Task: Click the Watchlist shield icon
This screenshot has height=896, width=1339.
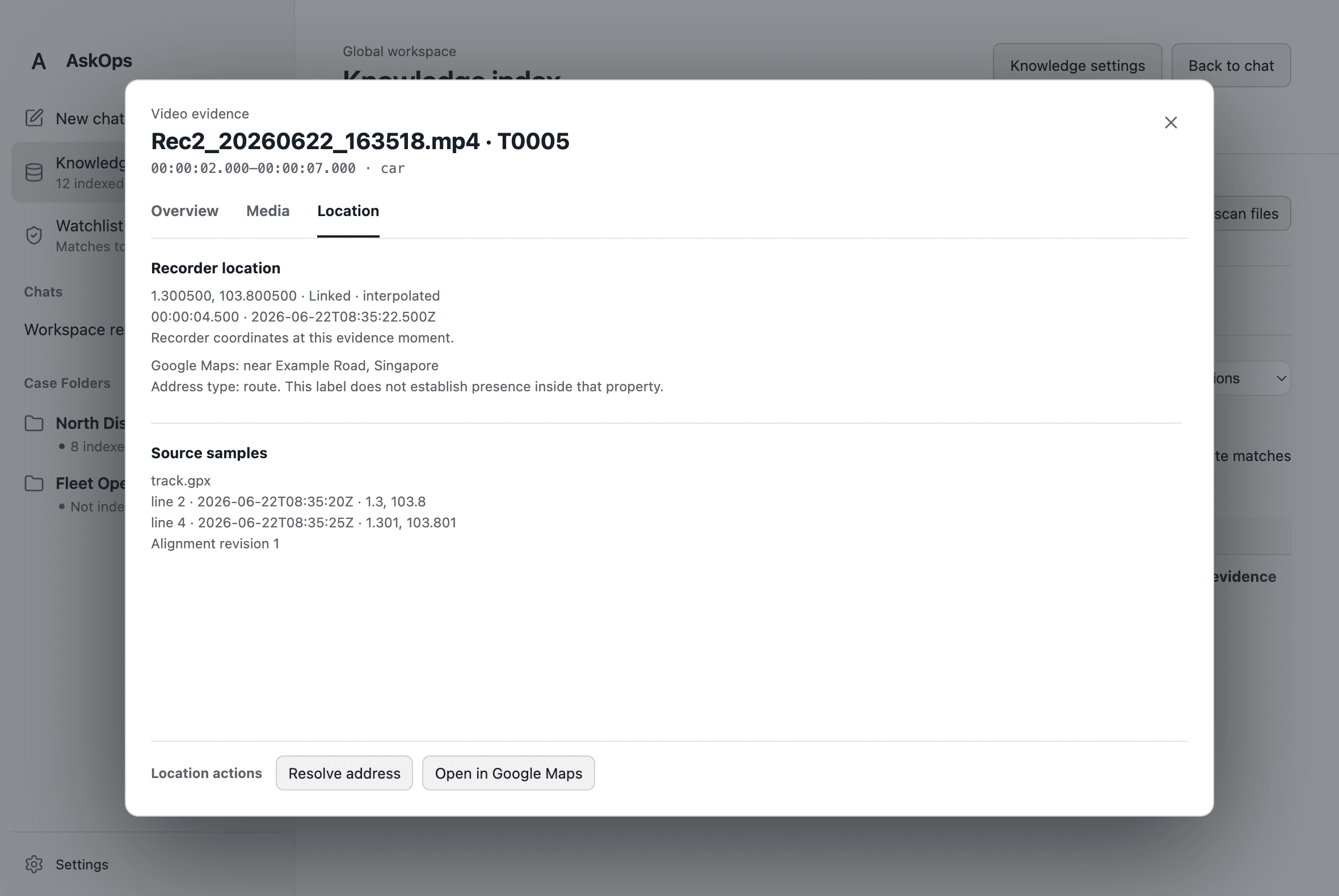Action: pyautogui.click(x=34, y=235)
